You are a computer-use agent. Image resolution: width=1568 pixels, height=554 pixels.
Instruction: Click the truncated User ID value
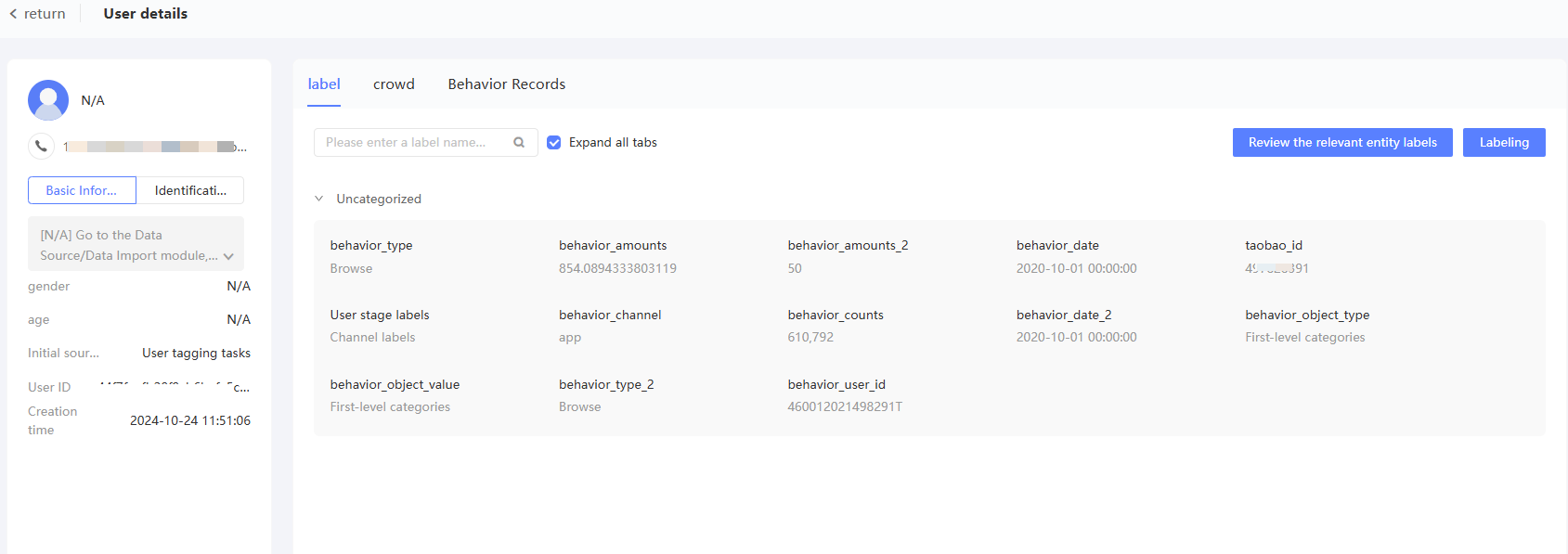point(175,387)
